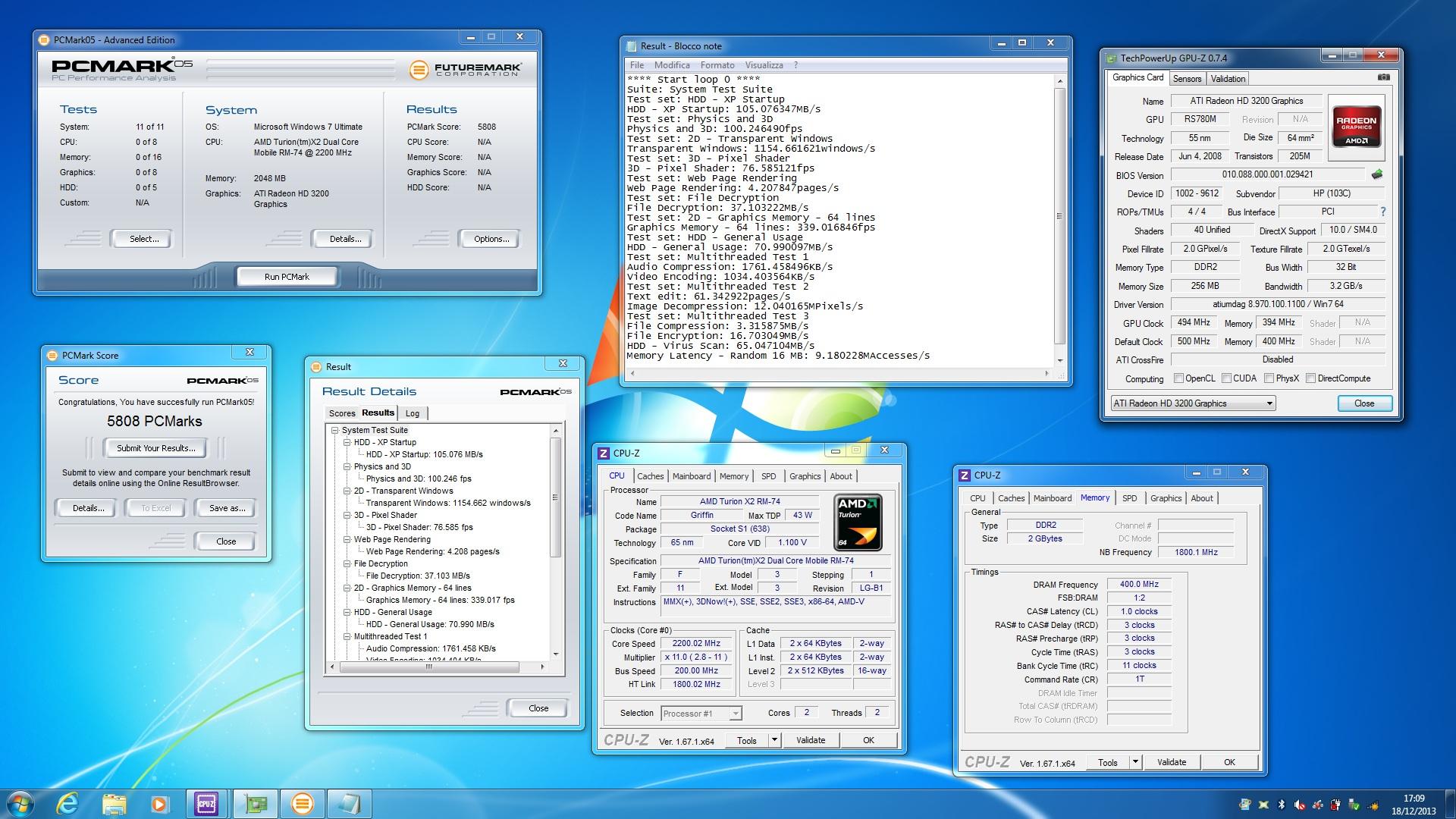Toggle the OpenCL checkbox in GPU-Z
Viewport: 1456px width, 819px height.
tap(1178, 378)
